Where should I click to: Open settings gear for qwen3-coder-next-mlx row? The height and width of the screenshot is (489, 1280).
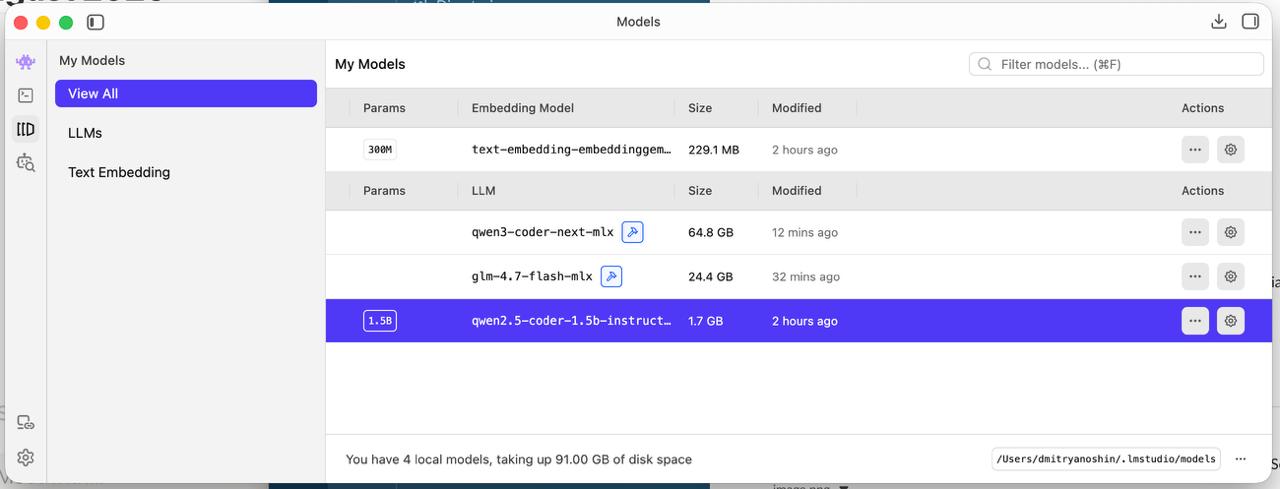(1231, 232)
